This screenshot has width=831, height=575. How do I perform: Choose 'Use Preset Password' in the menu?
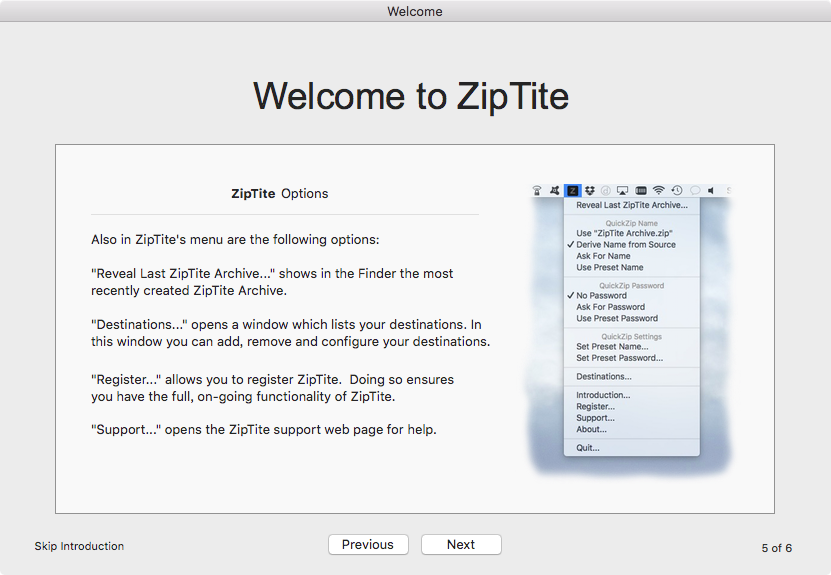point(617,319)
